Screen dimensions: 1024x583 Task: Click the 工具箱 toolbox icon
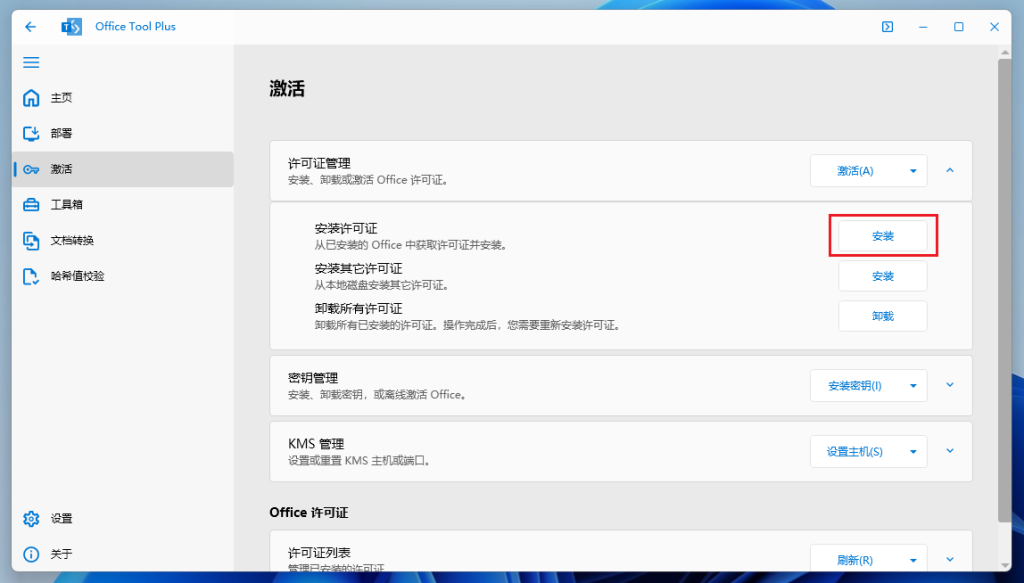(31, 205)
